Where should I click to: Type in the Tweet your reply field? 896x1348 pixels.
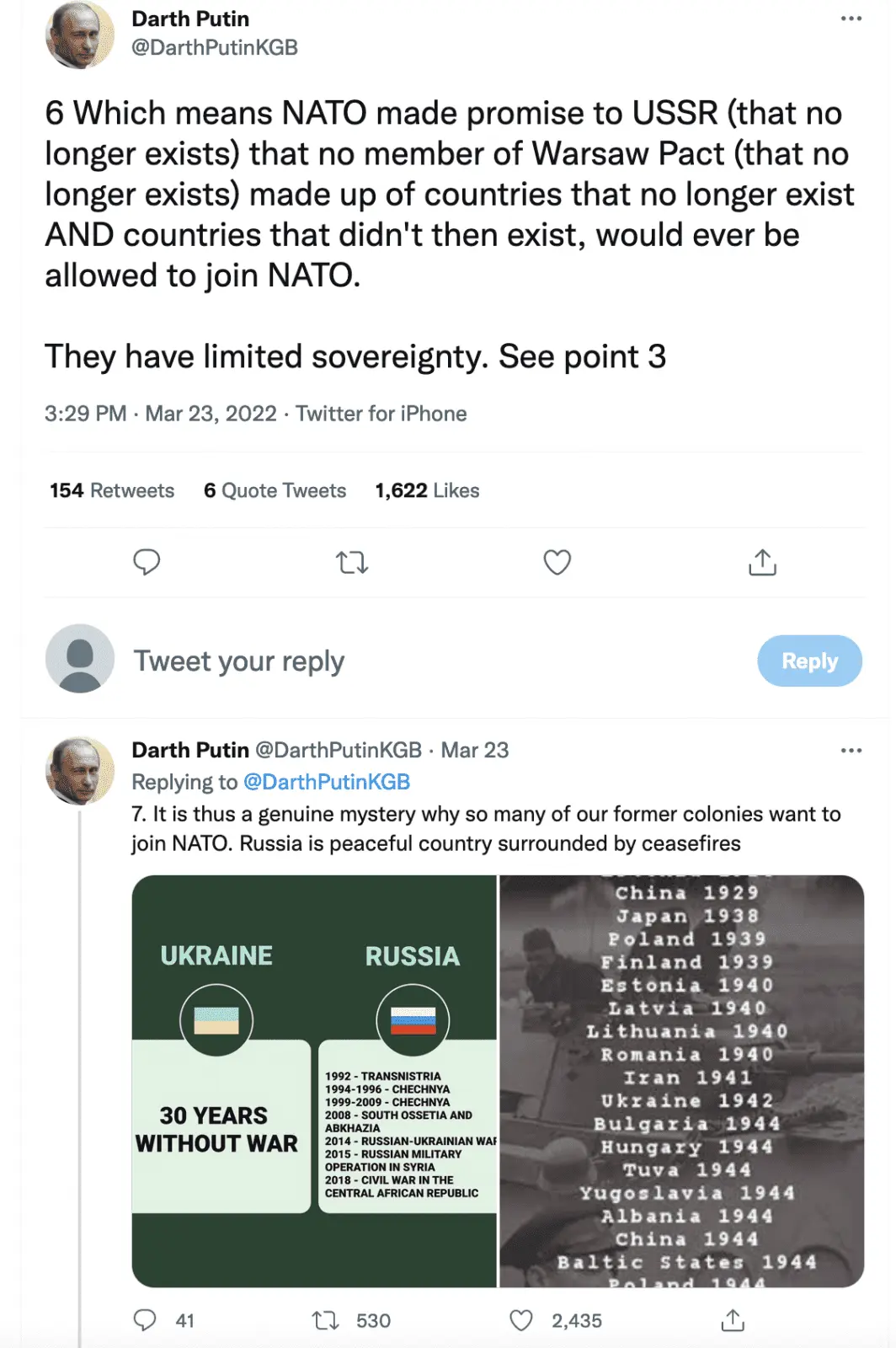click(421, 661)
